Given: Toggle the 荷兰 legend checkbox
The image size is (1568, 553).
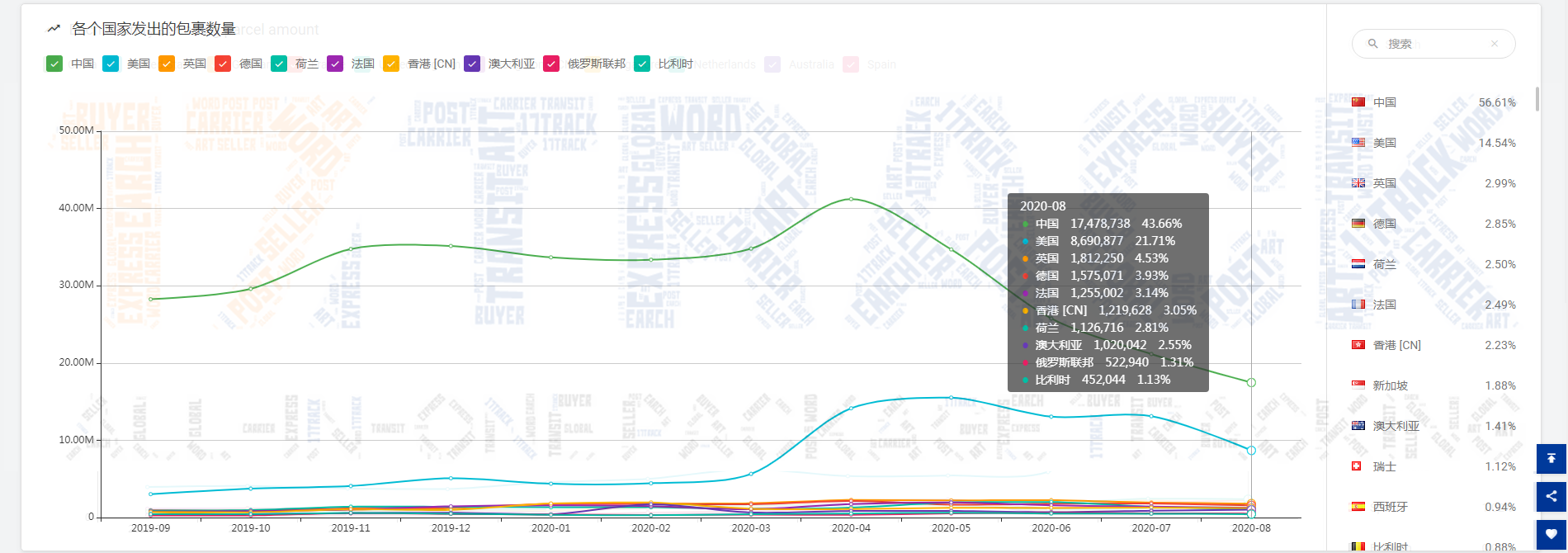Looking at the screenshot, I should (279, 64).
